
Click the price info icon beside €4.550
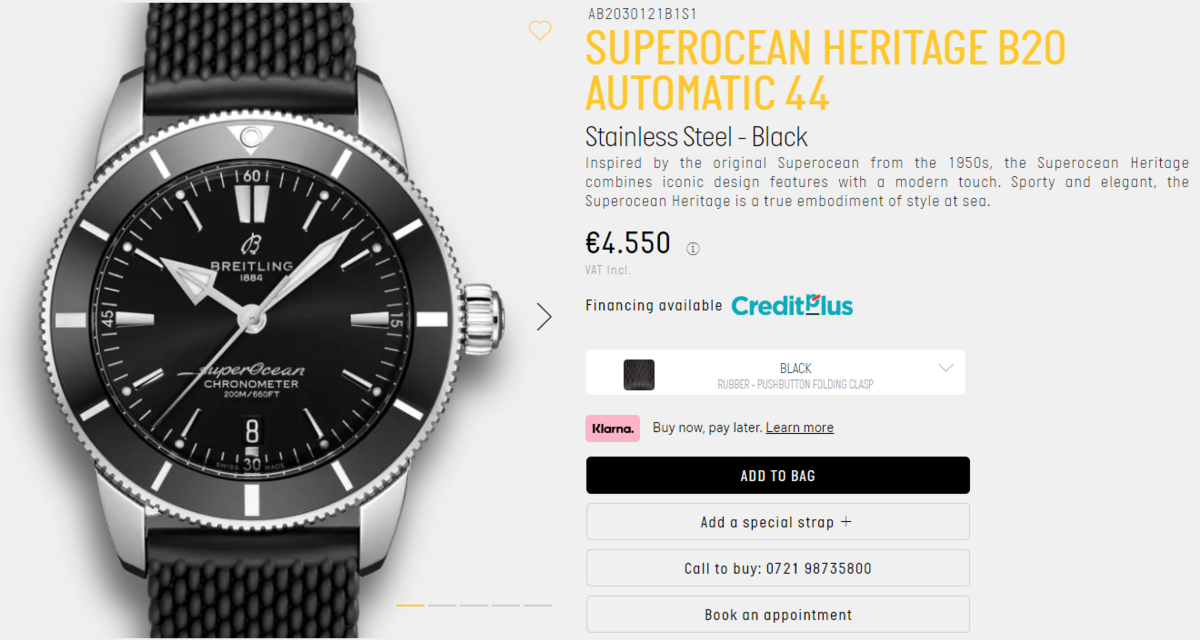click(x=693, y=248)
